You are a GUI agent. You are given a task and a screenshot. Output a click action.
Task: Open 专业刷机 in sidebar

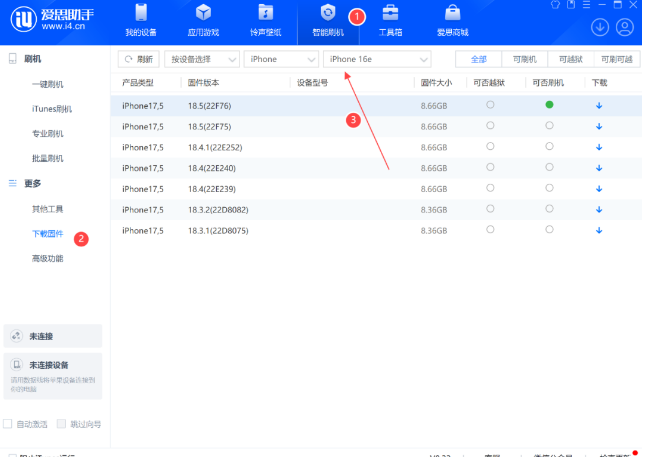coord(48,134)
